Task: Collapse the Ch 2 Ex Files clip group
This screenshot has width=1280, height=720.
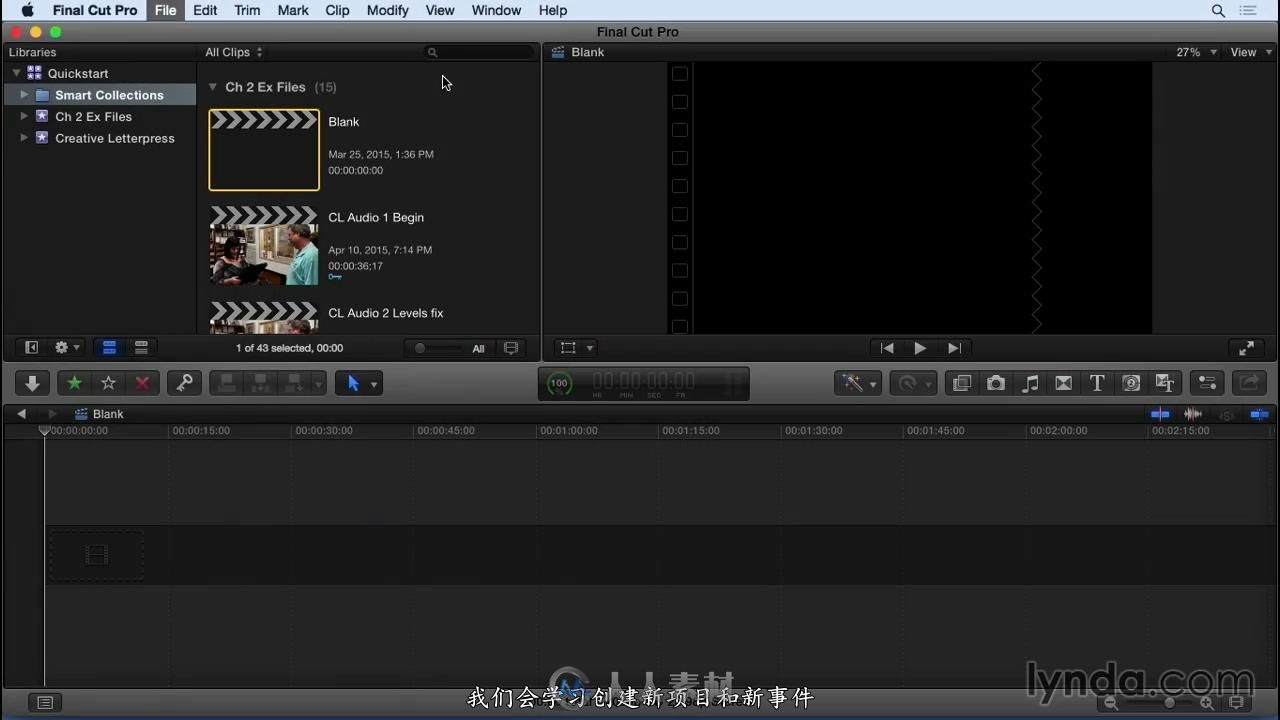Action: 213,87
